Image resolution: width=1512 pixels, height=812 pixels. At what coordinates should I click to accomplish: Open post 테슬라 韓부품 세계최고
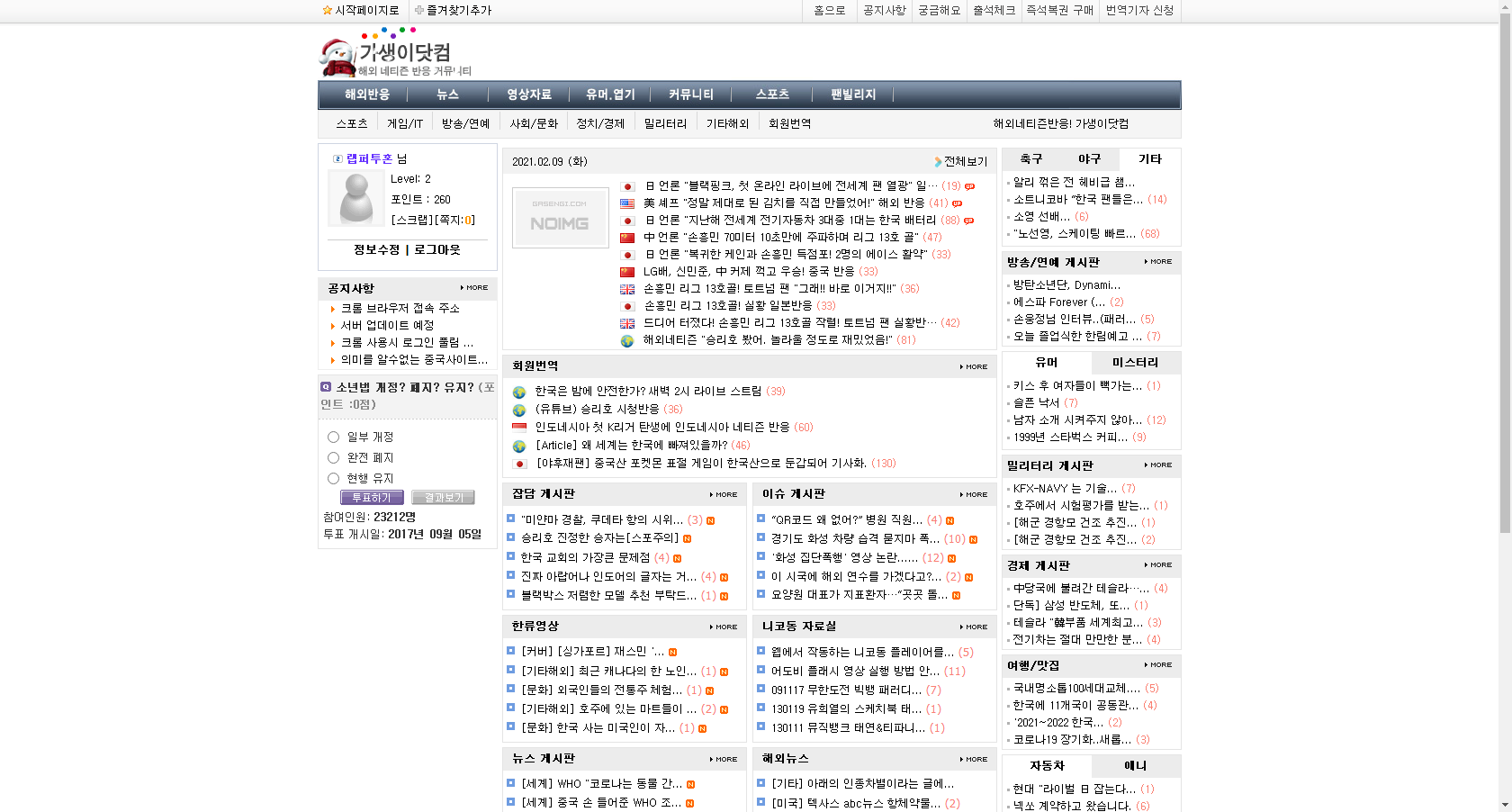click(1078, 623)
